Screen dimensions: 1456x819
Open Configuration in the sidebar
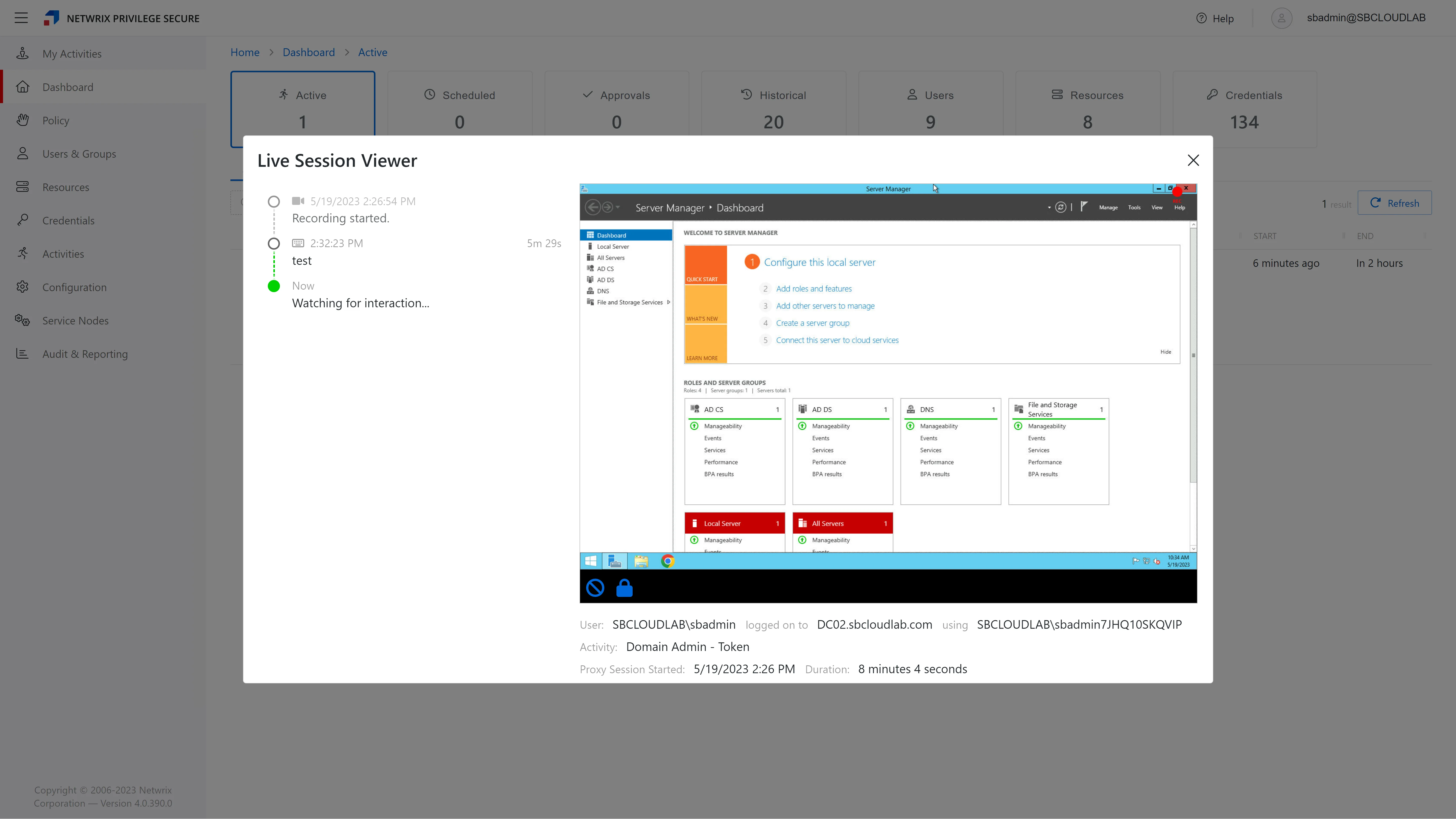pyautogui.click(x=74, y=287)
